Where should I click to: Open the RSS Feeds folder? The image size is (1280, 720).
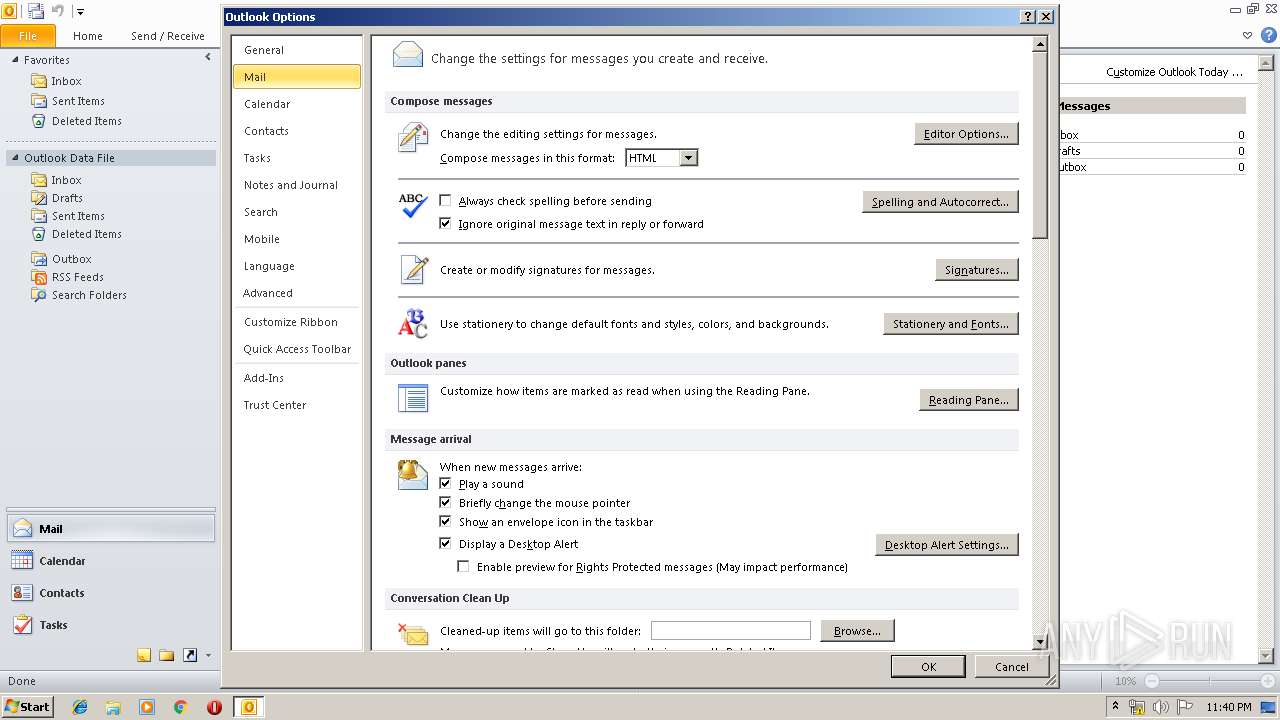(78, 277)
